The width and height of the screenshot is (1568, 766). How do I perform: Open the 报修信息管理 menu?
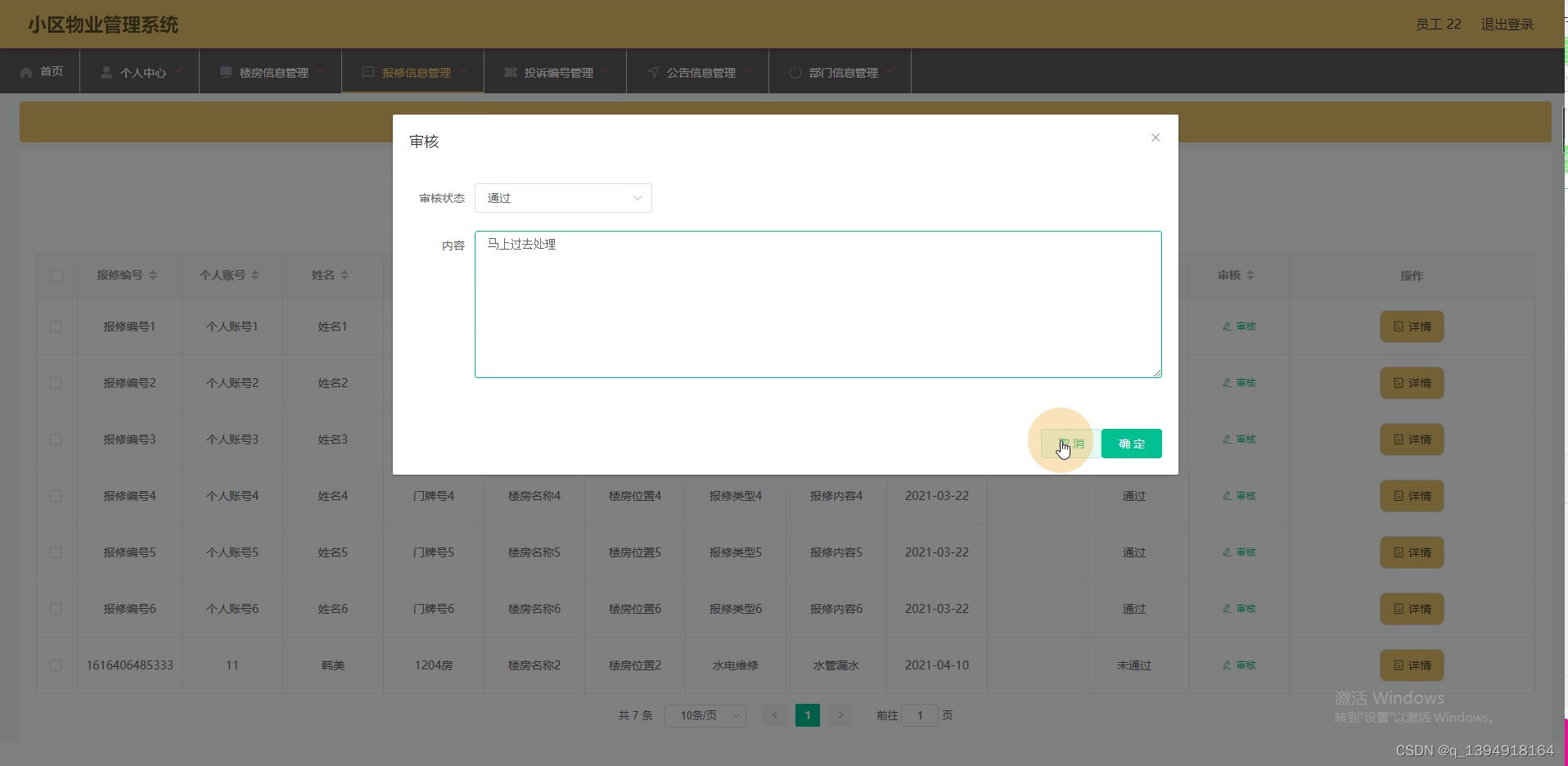coord(413,72)
